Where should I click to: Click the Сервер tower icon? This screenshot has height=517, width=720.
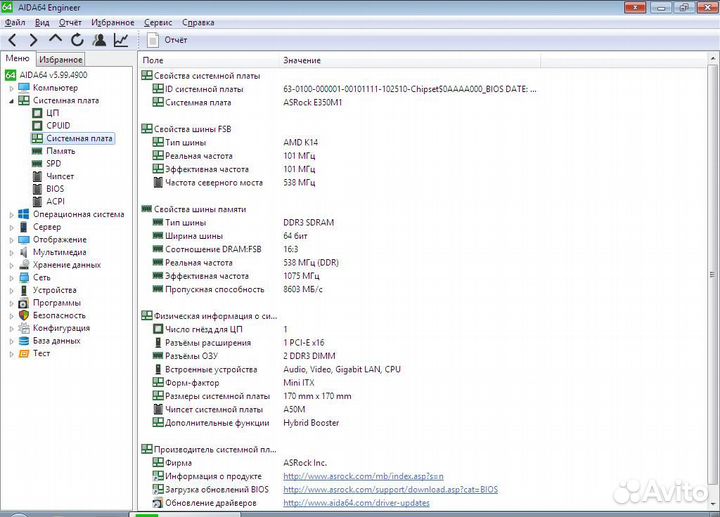coord(24,227)
